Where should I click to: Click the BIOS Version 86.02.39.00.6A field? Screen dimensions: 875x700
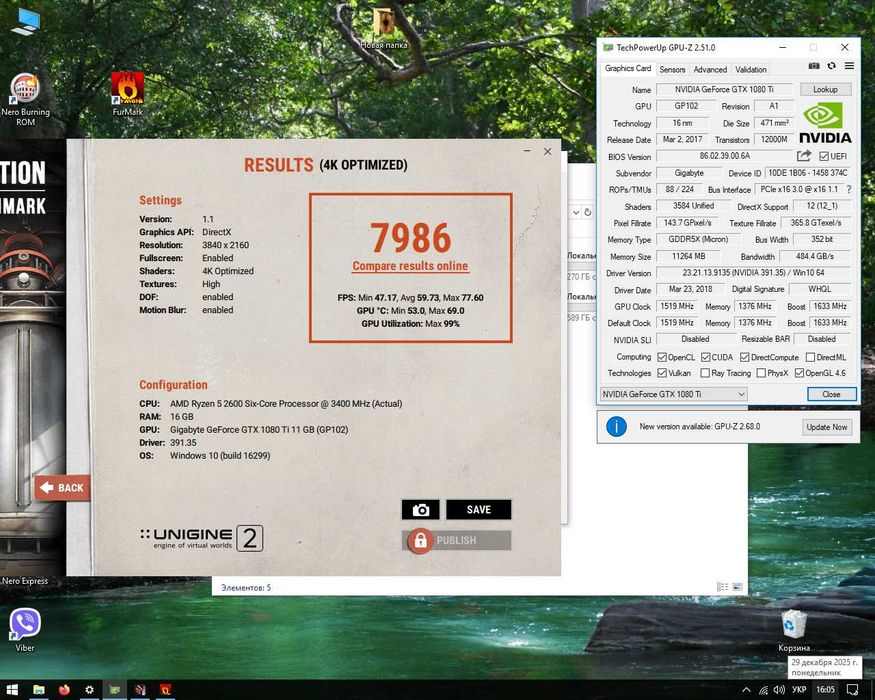(x=724, y=156)
